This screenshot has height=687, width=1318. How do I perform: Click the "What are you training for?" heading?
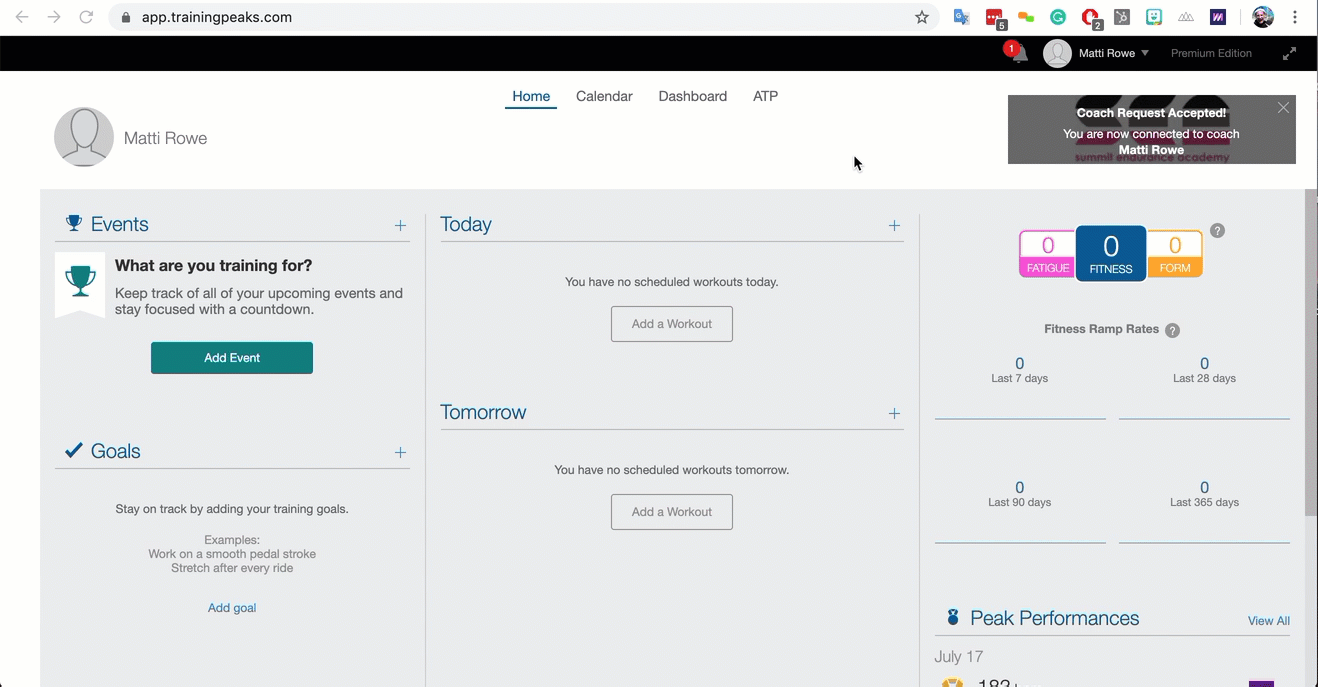[x=213, y=266]
